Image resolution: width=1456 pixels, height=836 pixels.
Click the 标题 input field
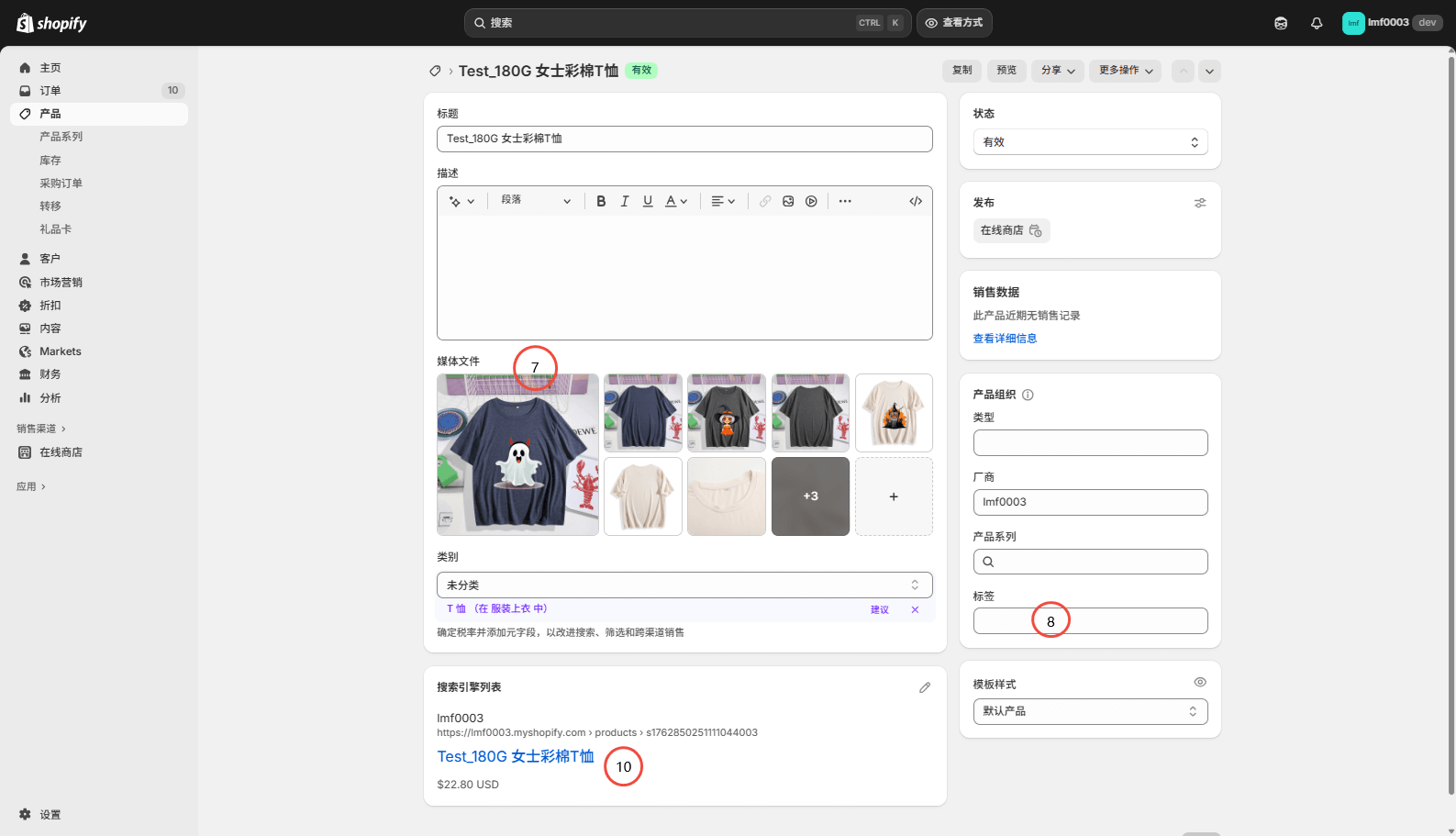(684, 139)
